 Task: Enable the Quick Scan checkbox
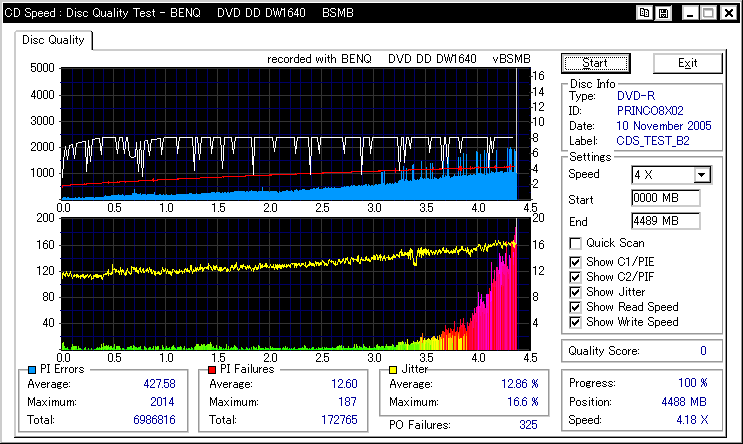click(574, 243)
